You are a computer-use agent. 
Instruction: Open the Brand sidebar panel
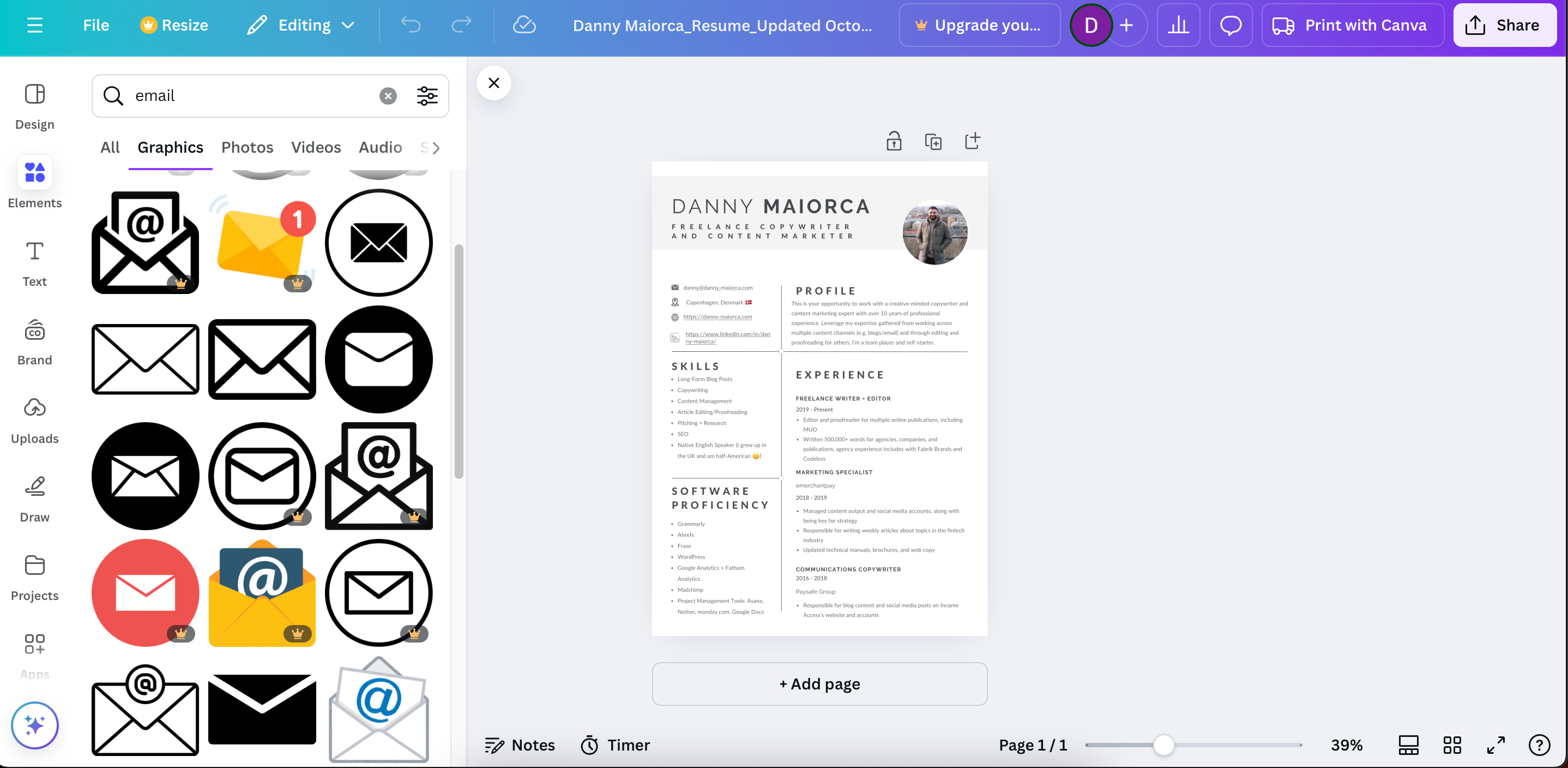click(x=35, y=343)
